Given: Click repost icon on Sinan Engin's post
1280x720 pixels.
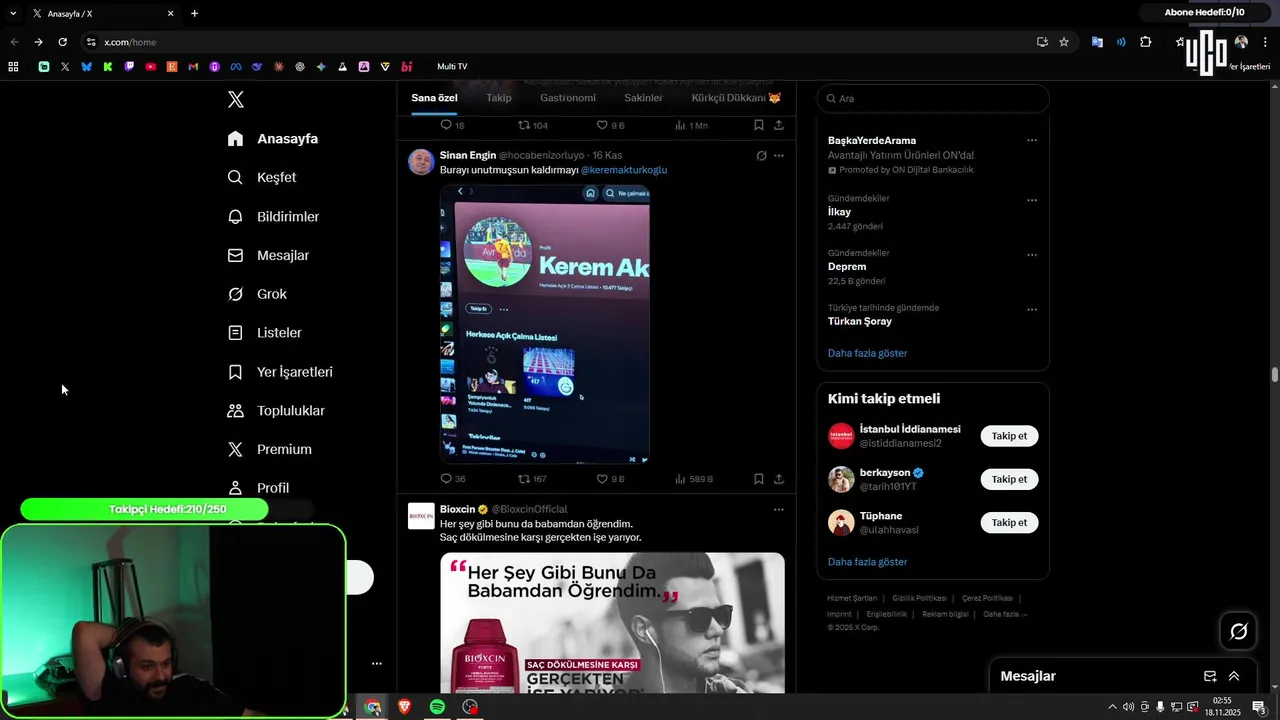Looking at the screenshot, I should 523,479.
